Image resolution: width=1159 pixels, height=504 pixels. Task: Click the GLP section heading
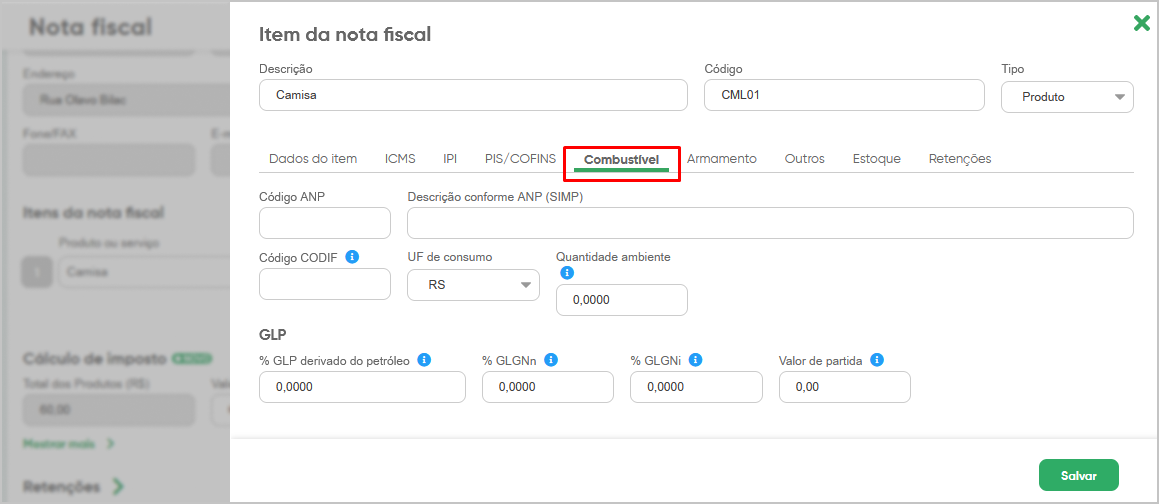273,334
